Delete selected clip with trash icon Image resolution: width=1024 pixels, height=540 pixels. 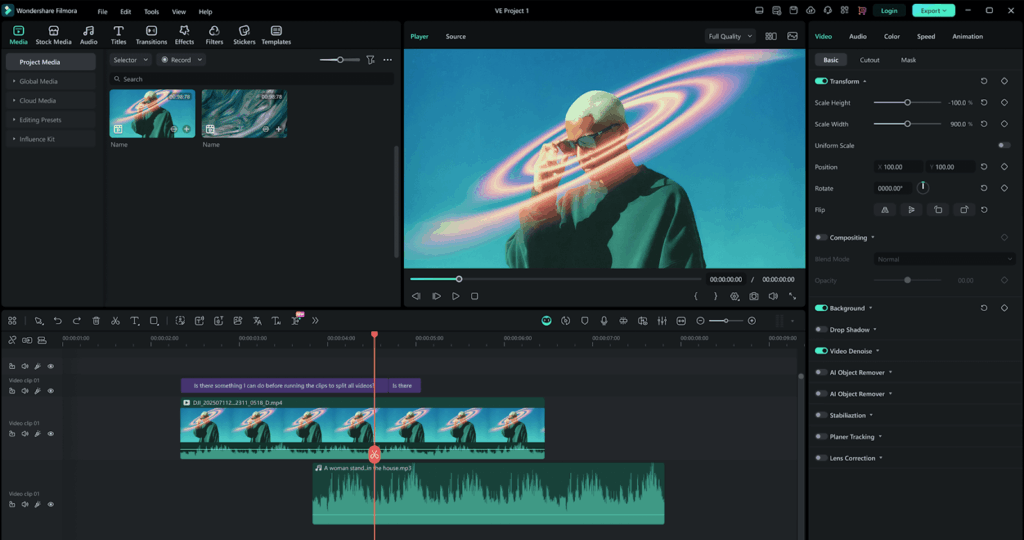tap(96, 321)
